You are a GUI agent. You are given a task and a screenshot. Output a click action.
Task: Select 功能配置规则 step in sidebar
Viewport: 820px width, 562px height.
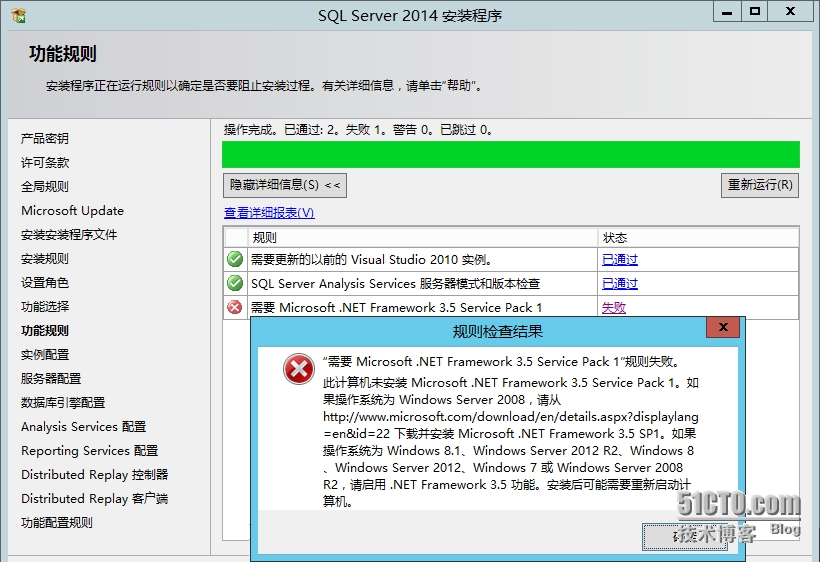[57, 523]
